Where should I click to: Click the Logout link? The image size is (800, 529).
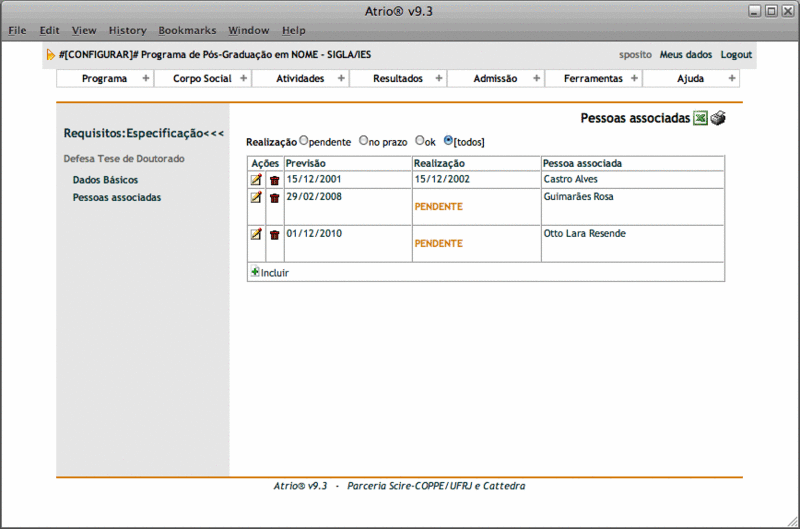tap(736, 55)
